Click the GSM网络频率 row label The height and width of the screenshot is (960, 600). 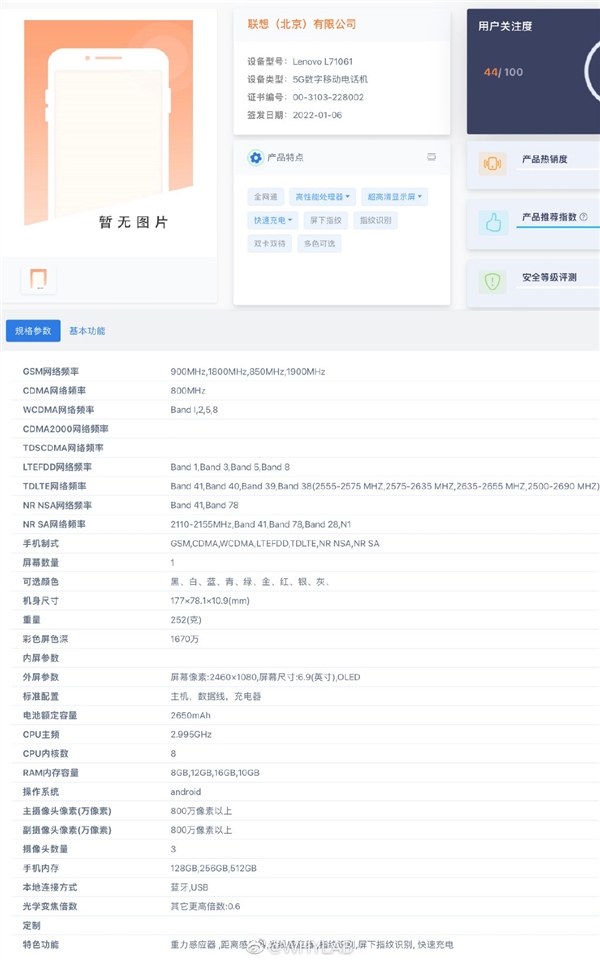pyautogui.click(x=51, y=372)
